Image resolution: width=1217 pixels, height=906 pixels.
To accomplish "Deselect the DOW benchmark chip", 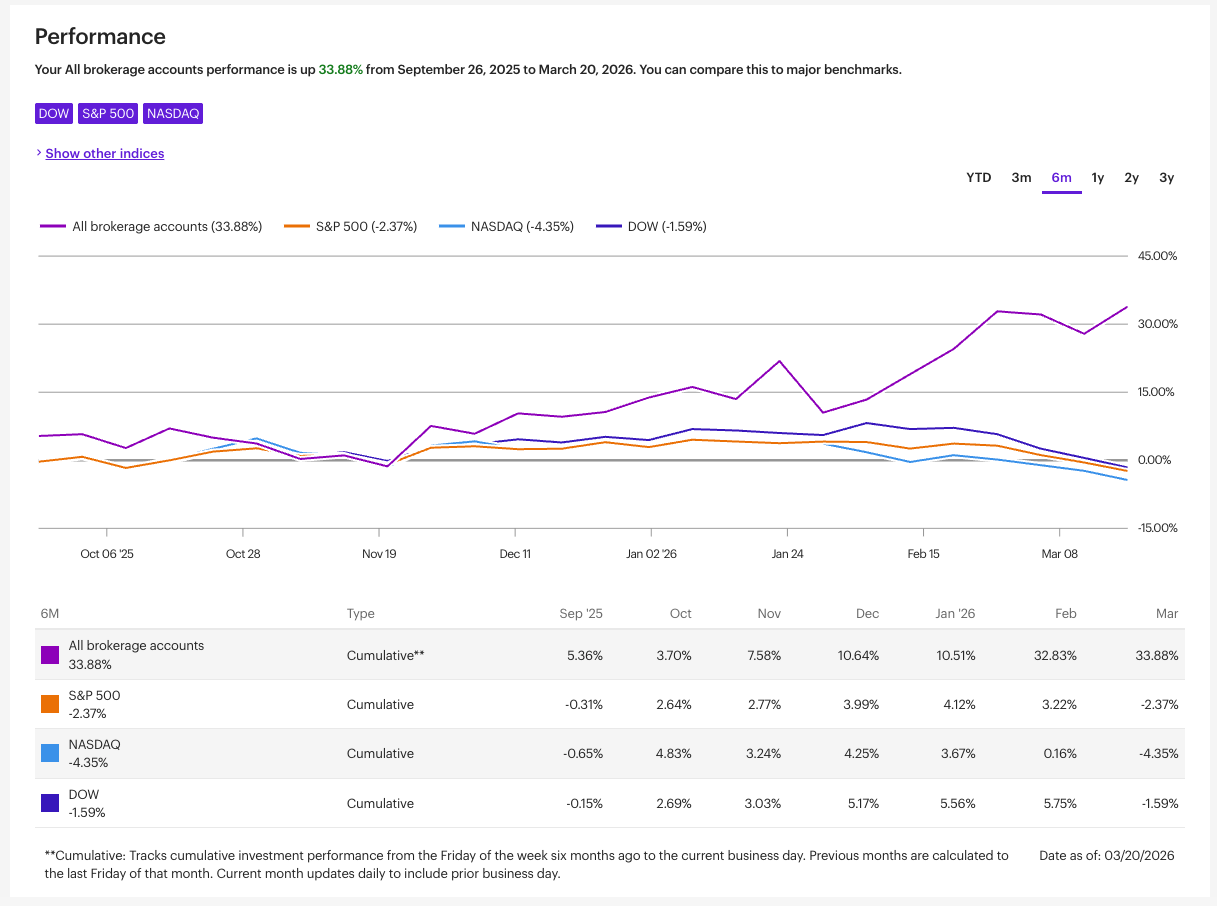I will [x=53, y=113].
